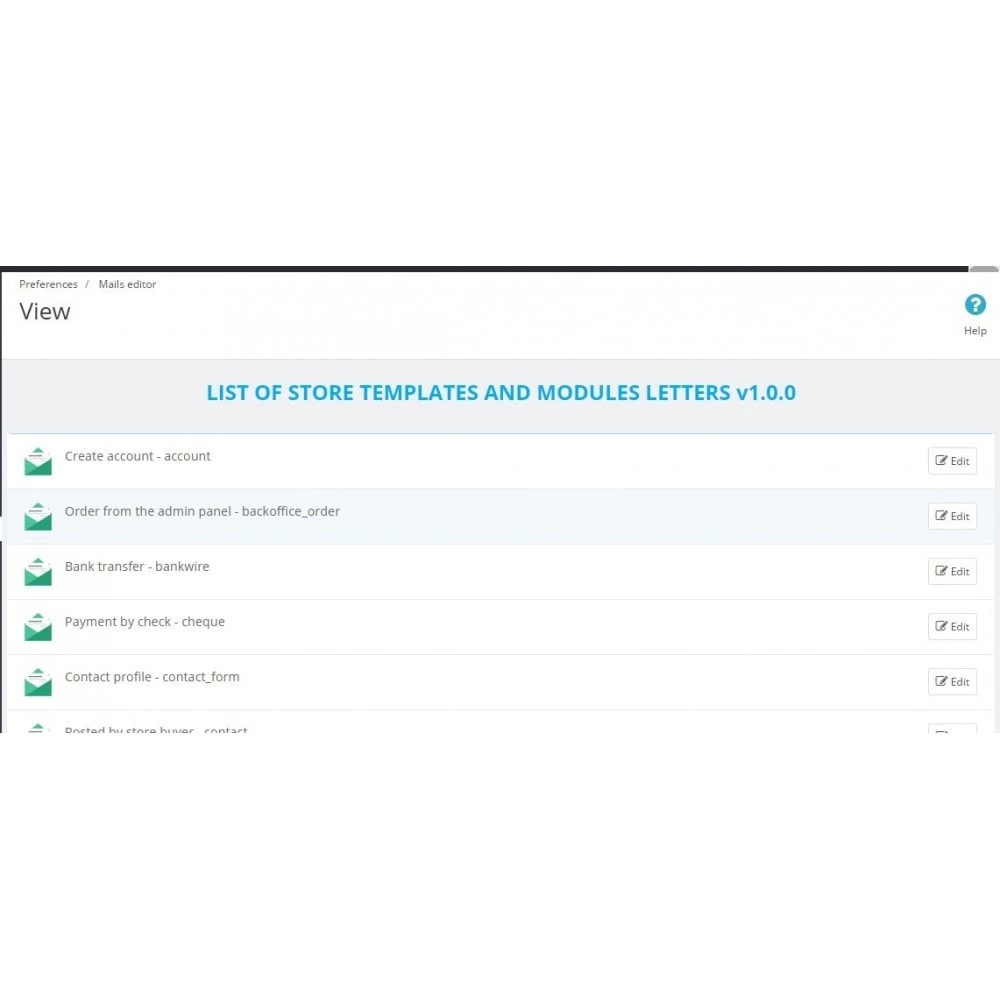Screen dimensions: 1000x1000
Task: Select the Bank transfer - bankwire row text
Action: (136, 566)
